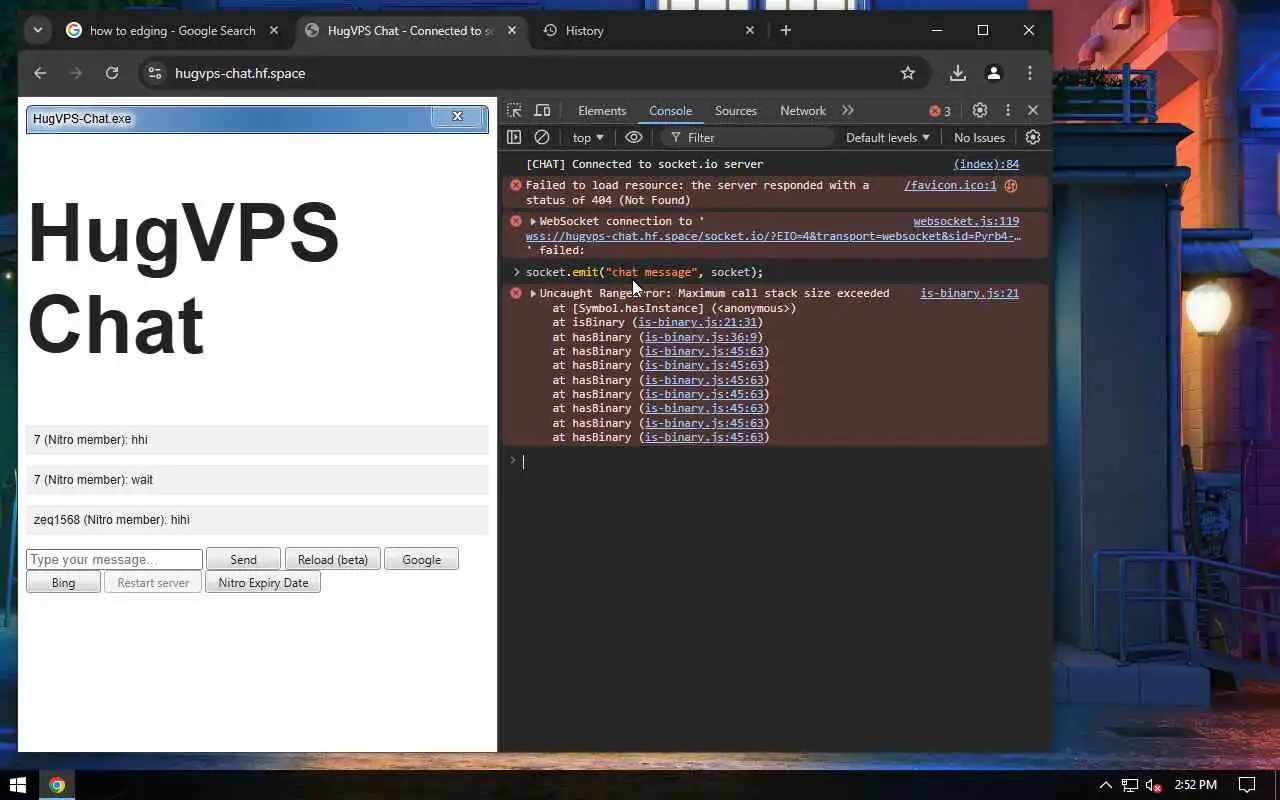Click the Chrome taskbar icon
The width and height of the screenshot is (1280, 800).
57,785
